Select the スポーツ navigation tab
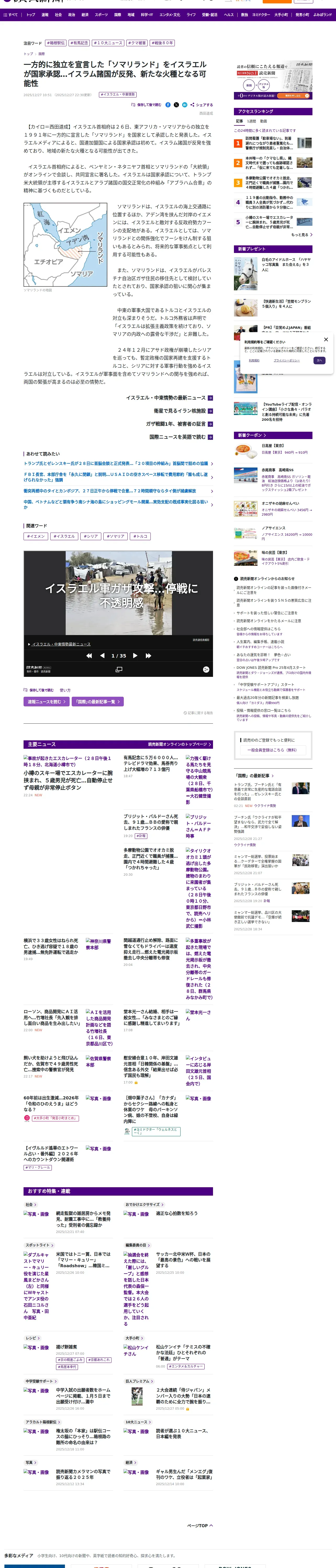The image size is (336, 1568). (x=101, y=15)
